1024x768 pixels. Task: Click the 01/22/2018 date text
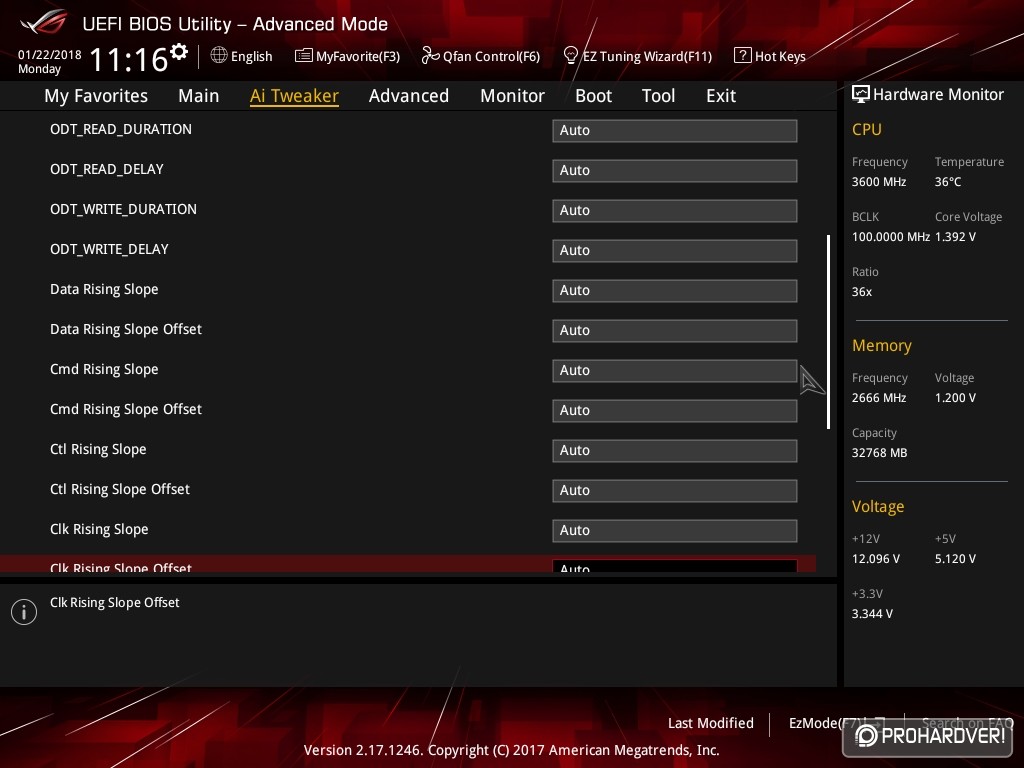point(50,55)
